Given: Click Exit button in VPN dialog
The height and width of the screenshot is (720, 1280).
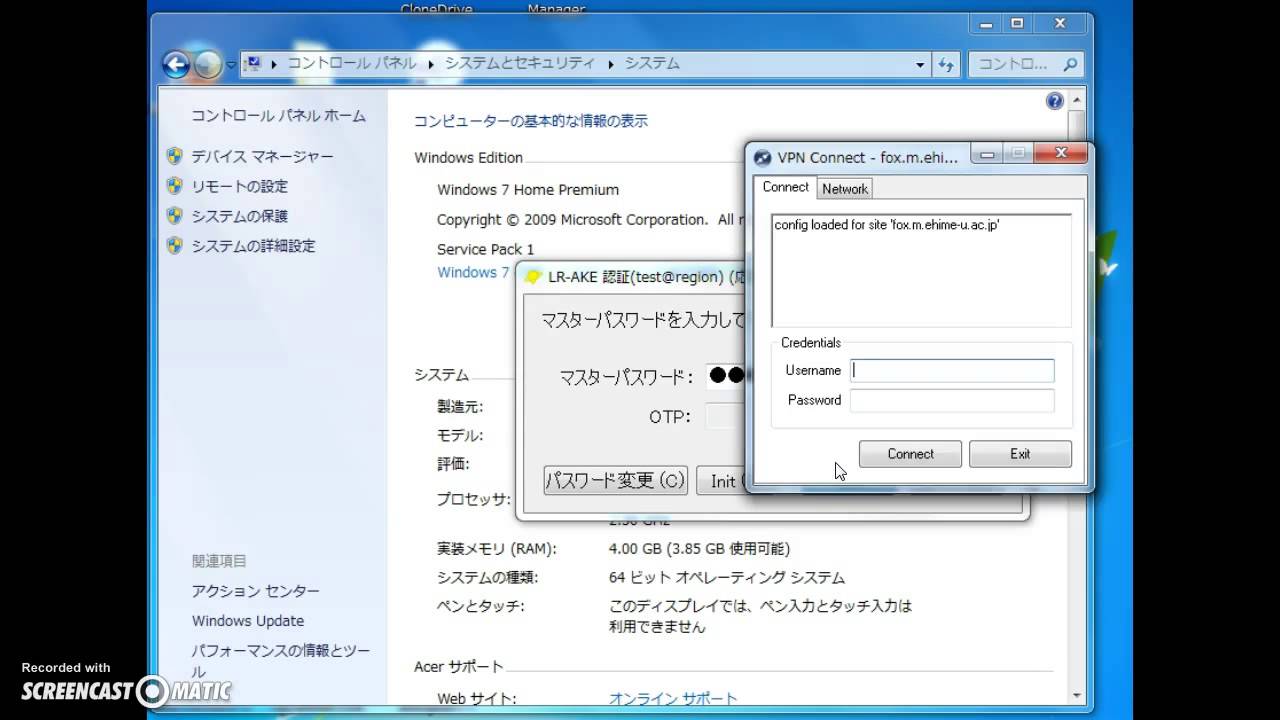Looking at the screenshot, I should pos(1020,454).
